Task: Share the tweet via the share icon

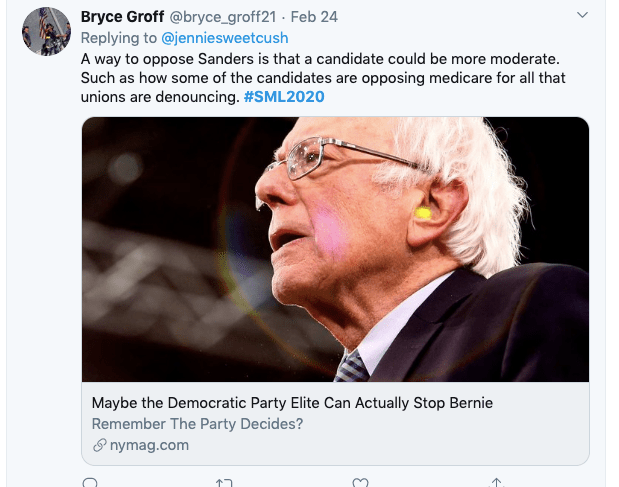Action: (495, 482)
